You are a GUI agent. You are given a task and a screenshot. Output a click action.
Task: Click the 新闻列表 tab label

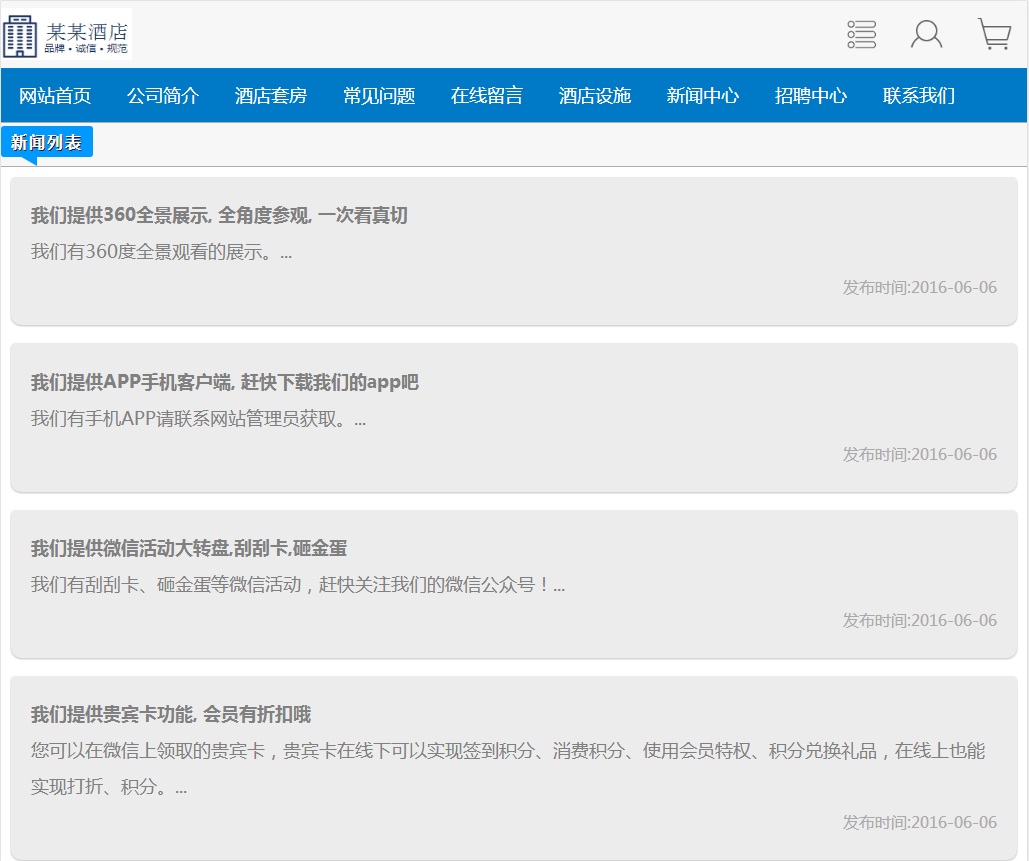pyautogui.click(x=47, y=142)
